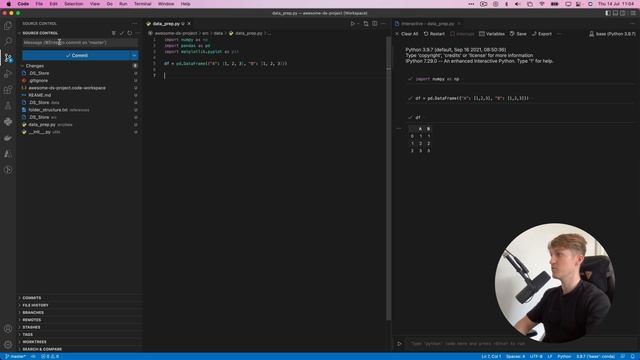Click the Ln 7, Col 1 status bar entry
The width and height of the screenshot is (640, 360).
pyautogui.click(x=491, y=356)
